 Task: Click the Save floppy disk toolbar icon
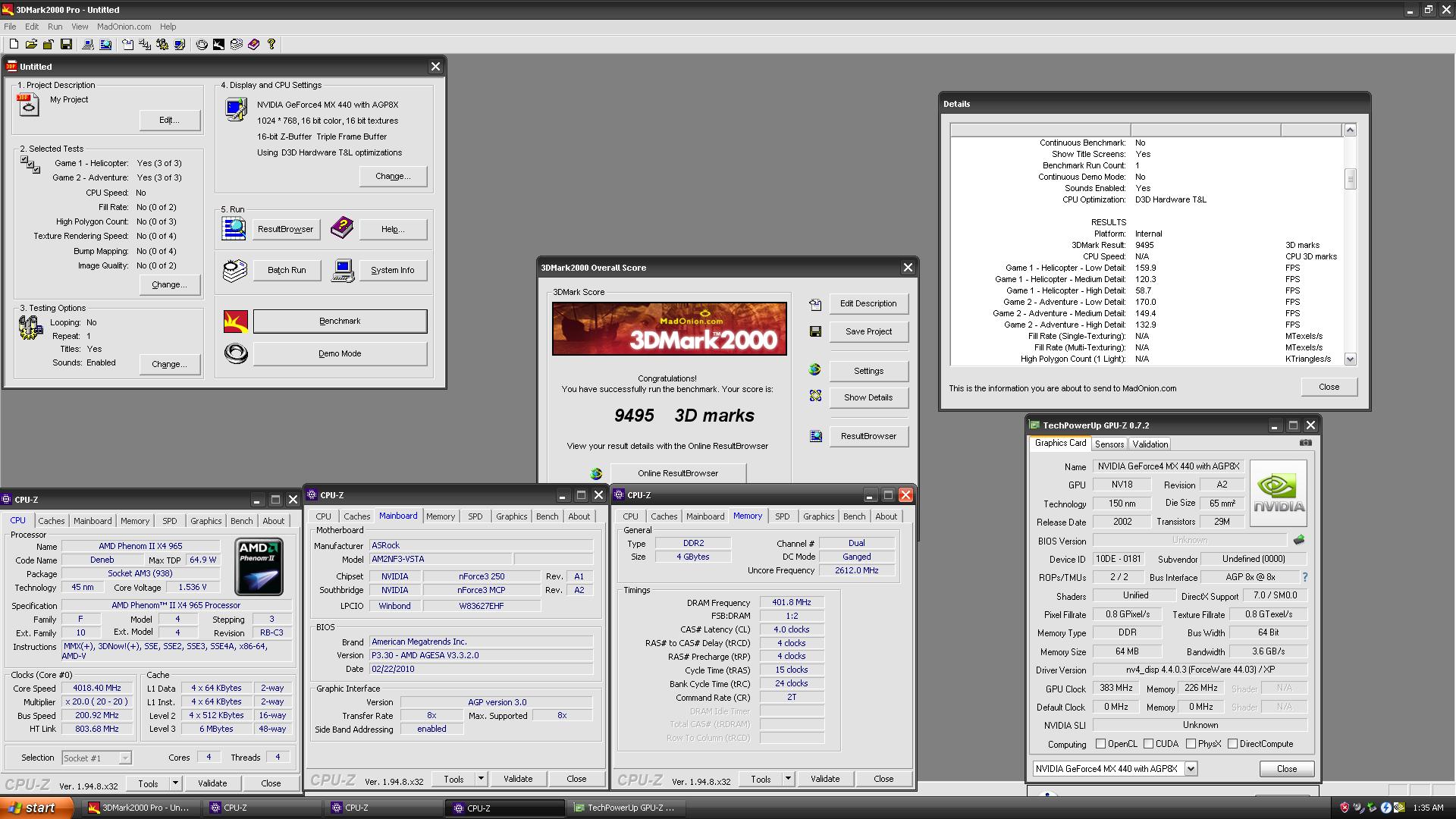66,44
